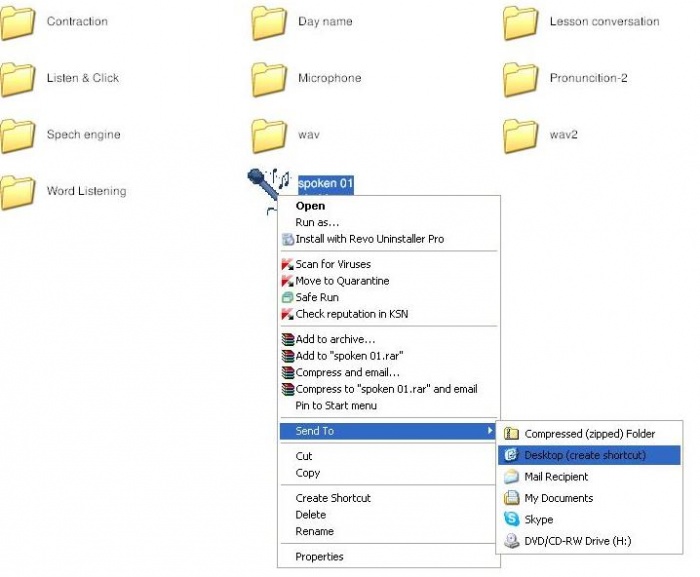Click the DVD/CD-RW drive icon
Screen dimensions: 700x577
coord(511,541)
